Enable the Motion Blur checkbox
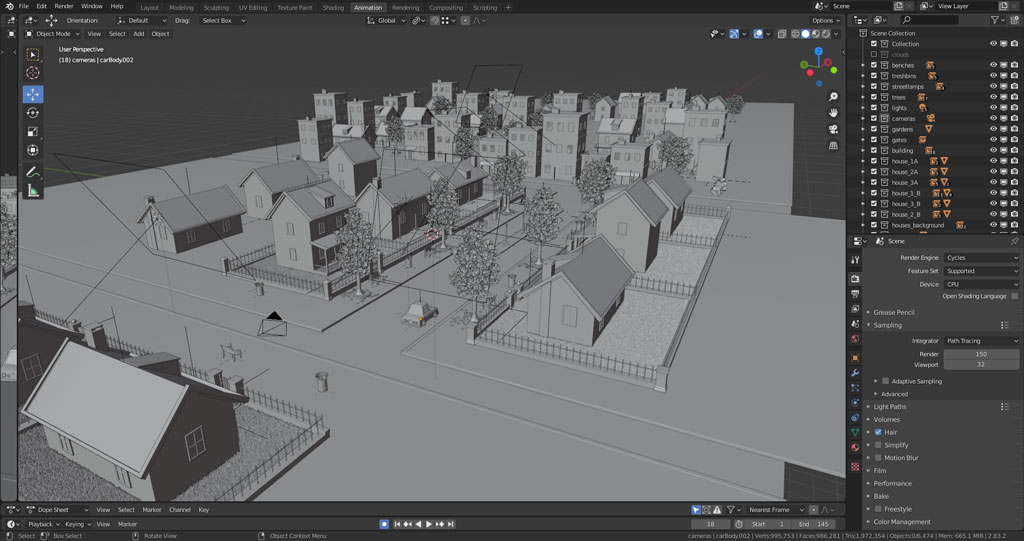This screenshot has height=541, width=1024. 878,458
